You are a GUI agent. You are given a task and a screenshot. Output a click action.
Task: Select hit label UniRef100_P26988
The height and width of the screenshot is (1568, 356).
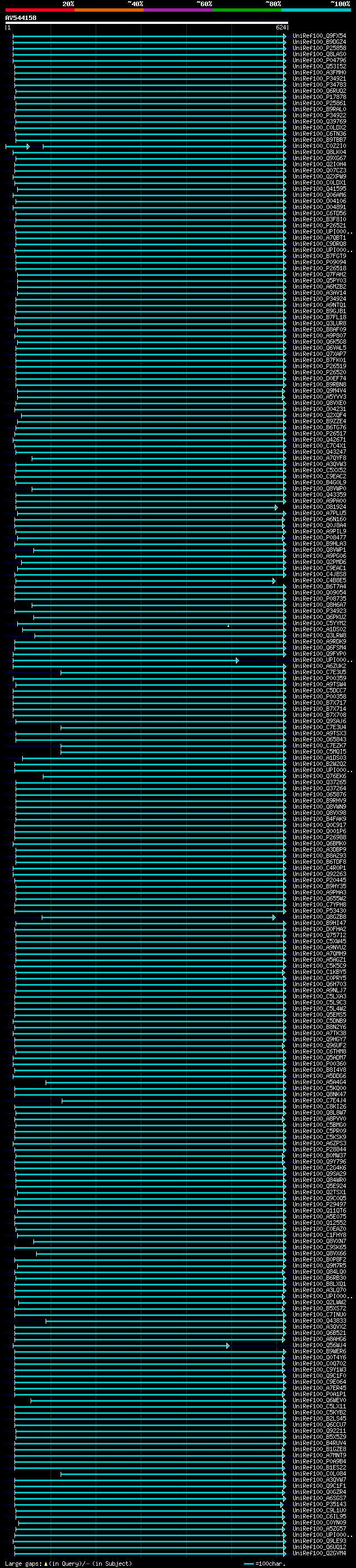pos(319,838)
